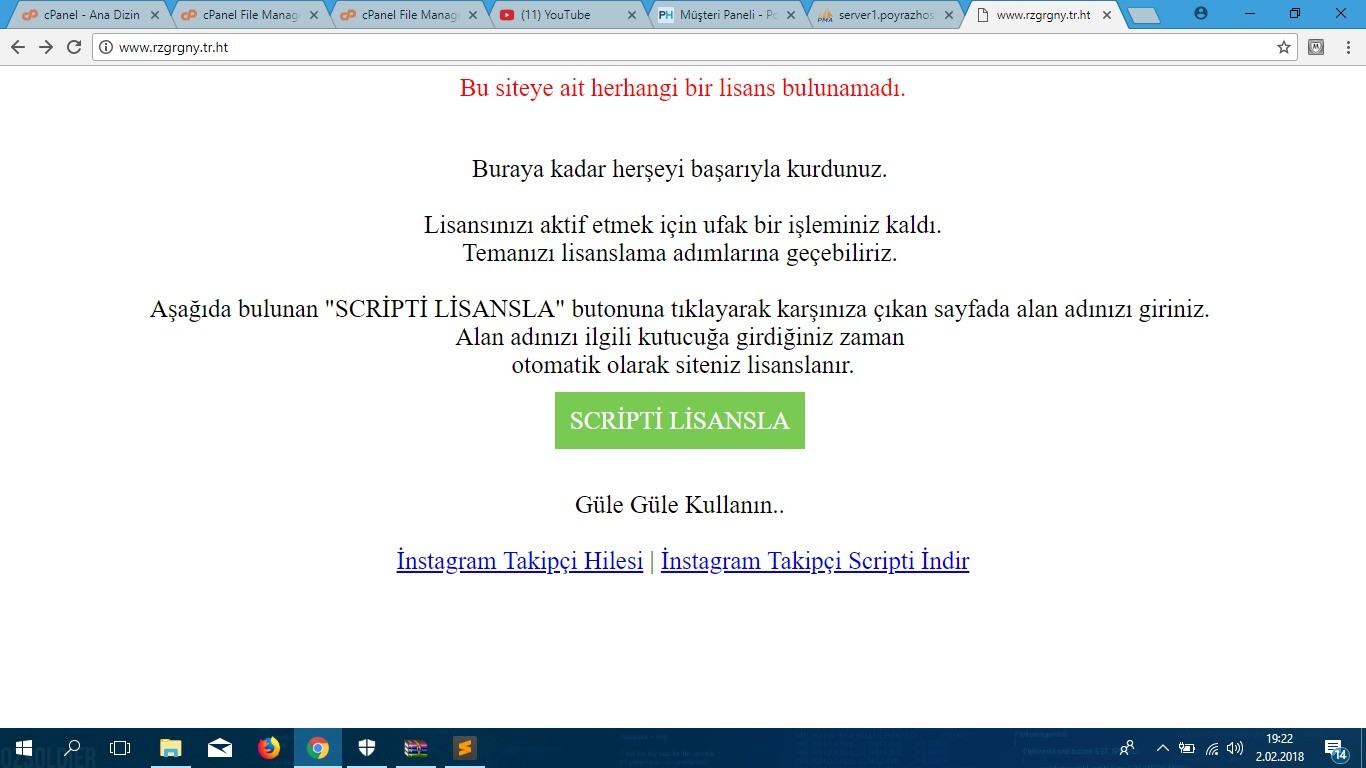Close the www.rzgrgny.tr.ht tab
The height and width of the screenshot is (768, 1366).
(1106, 15)
